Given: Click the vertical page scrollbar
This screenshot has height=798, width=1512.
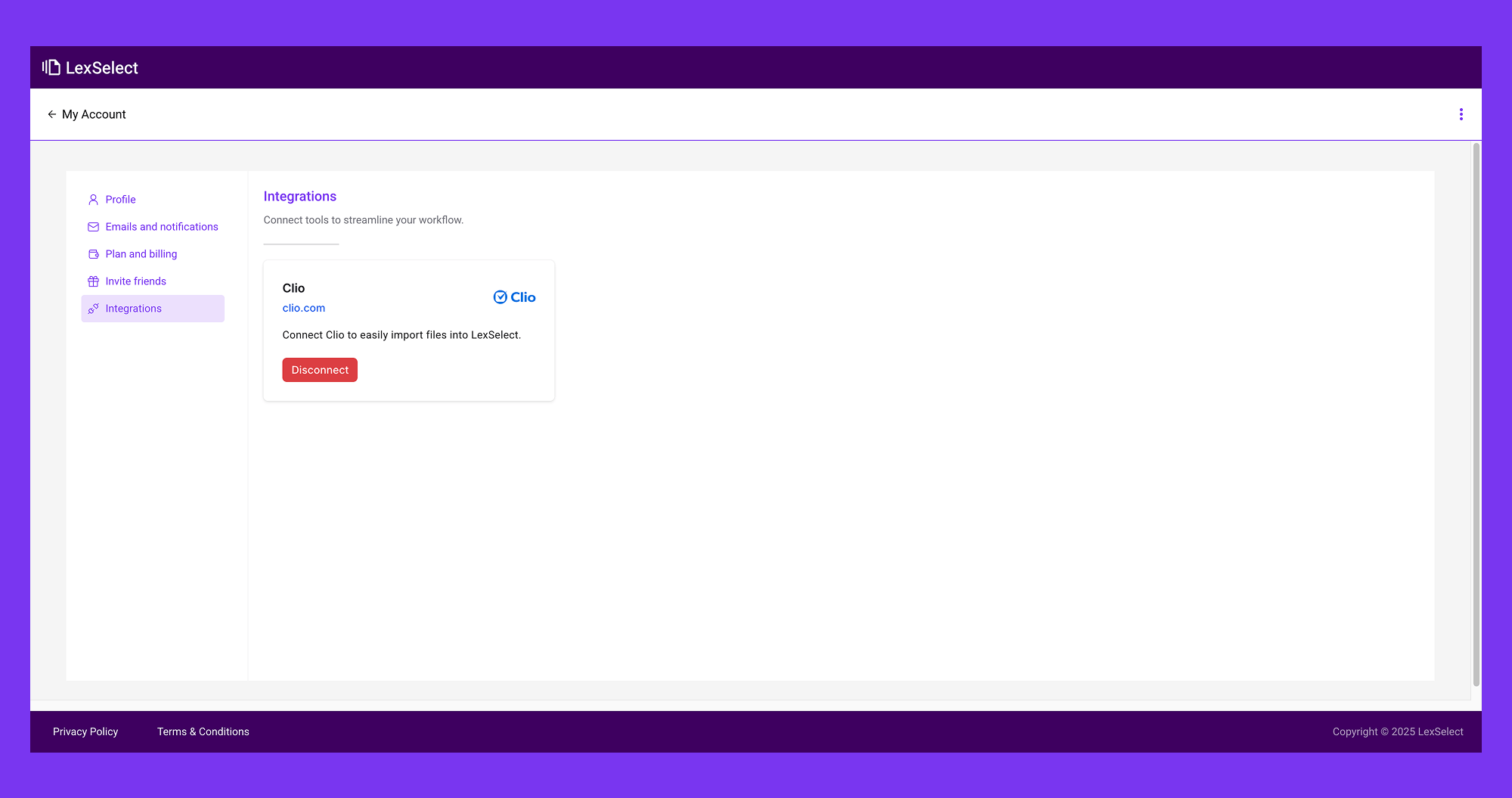Looking at the screenshot, I should (1476, 415).
